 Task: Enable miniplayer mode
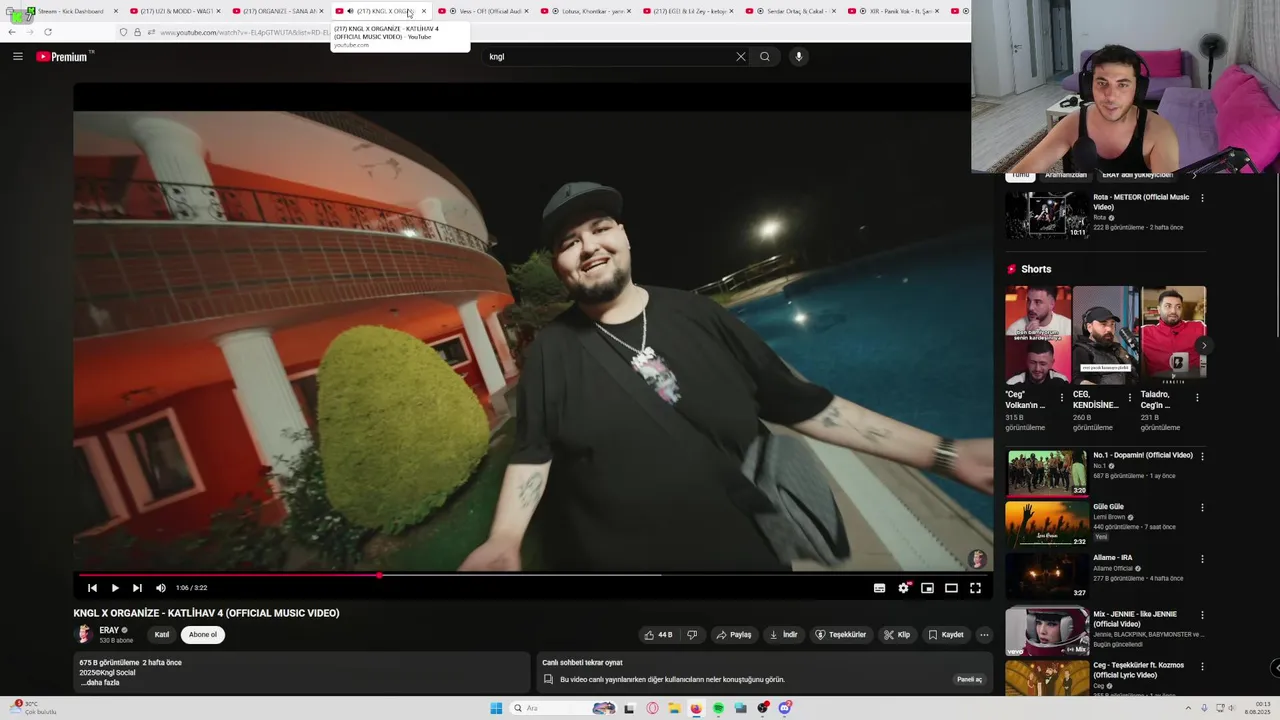coord(927,588)
